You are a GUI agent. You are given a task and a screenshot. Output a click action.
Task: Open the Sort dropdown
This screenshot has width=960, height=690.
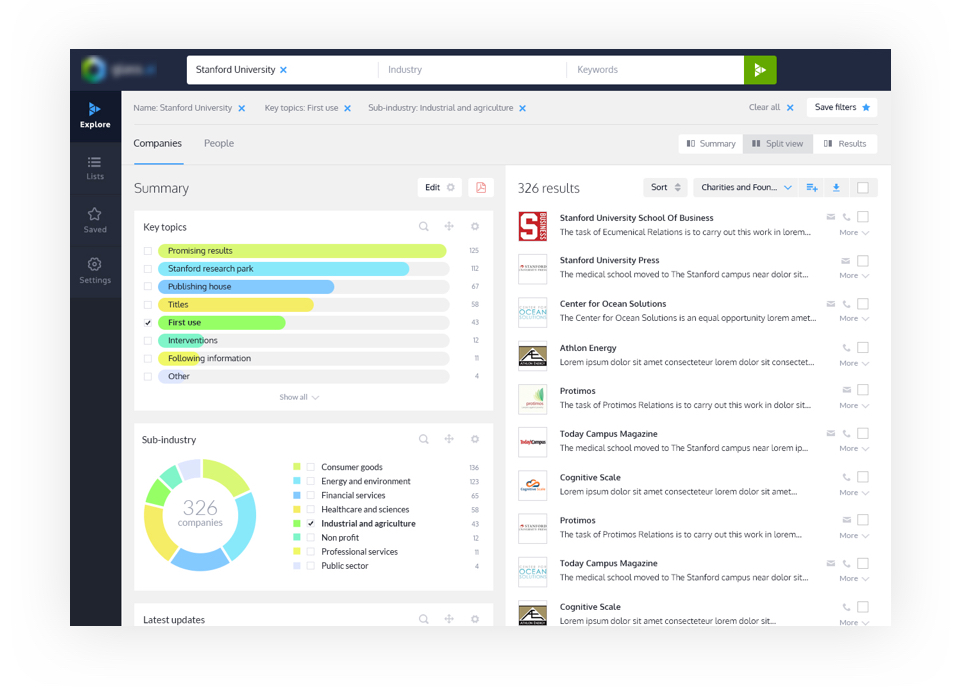click(665, 188)
